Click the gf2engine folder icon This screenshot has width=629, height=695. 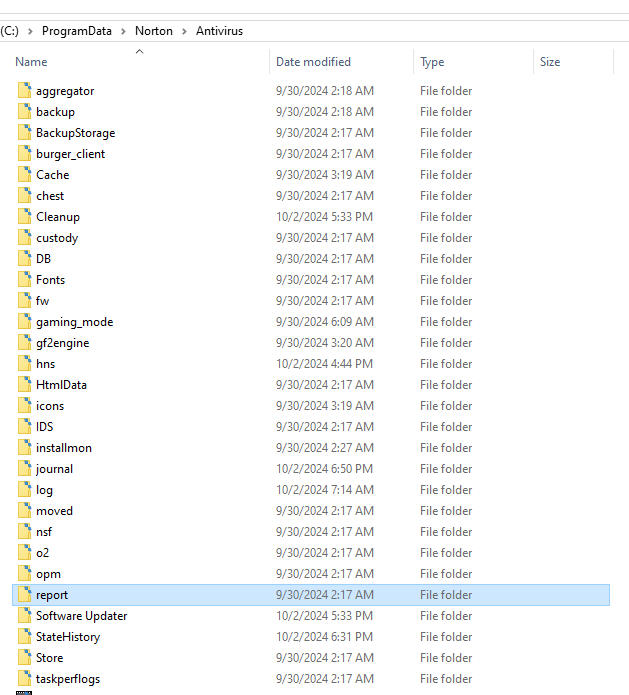coord(25,342)
